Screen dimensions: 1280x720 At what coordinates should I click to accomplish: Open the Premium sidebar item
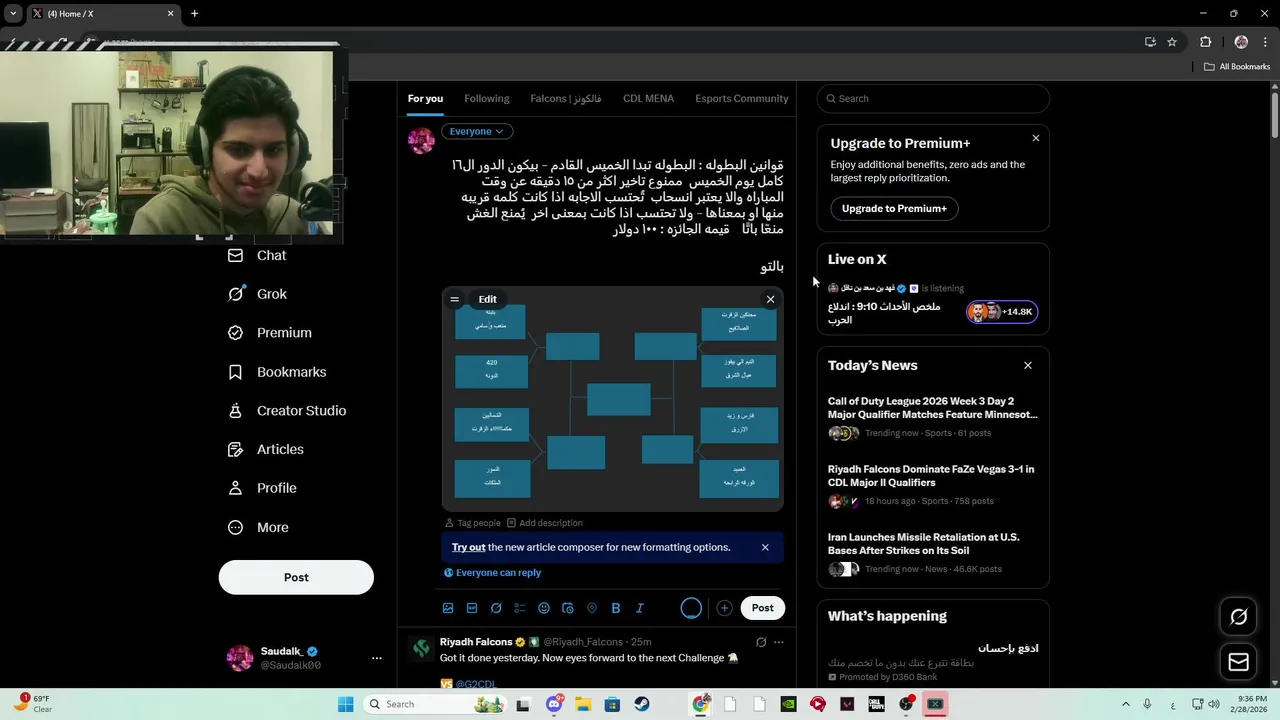(x=270, y=333)
